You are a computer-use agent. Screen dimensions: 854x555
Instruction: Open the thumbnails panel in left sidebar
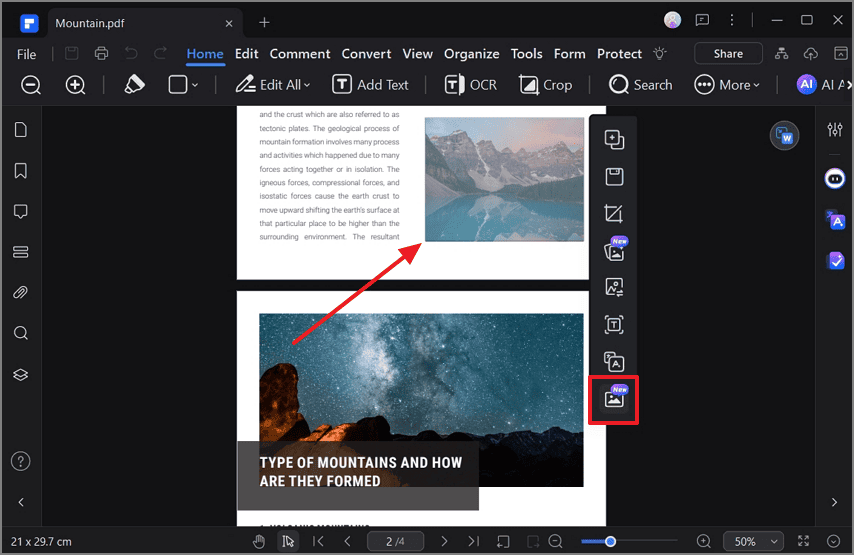coord(21,130)
